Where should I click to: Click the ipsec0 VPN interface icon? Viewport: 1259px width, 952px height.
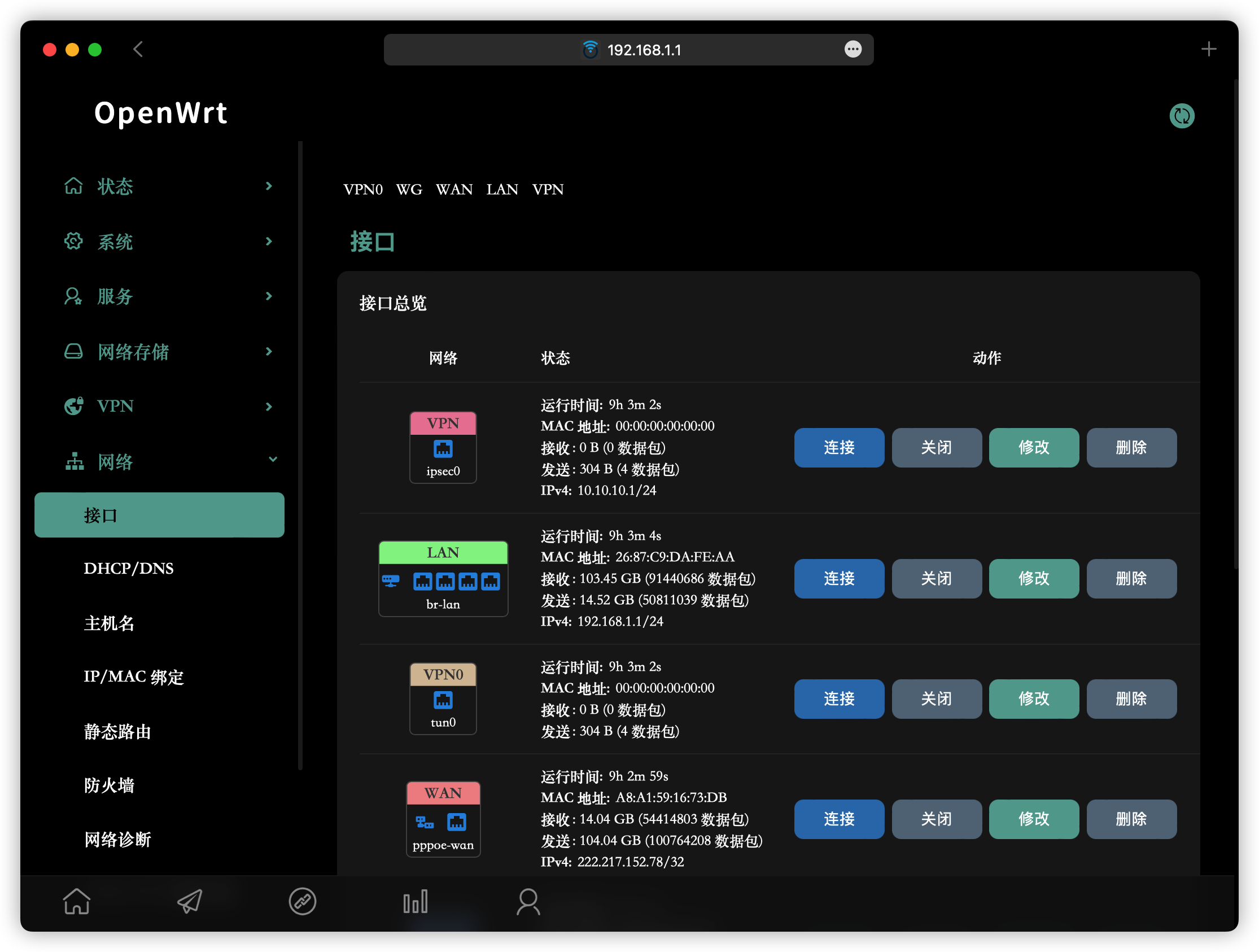point(443,448)
